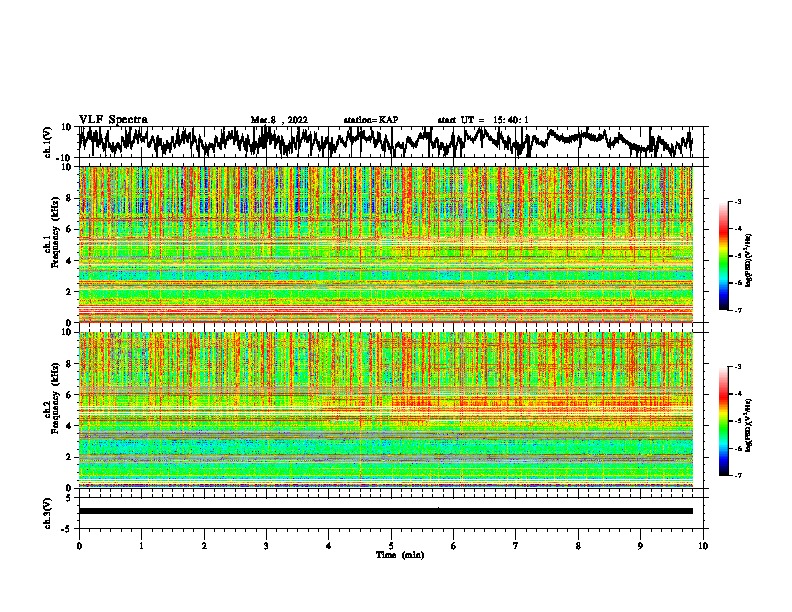Click the "-3" tick on ch.1 colorbar

coord(737,202)
